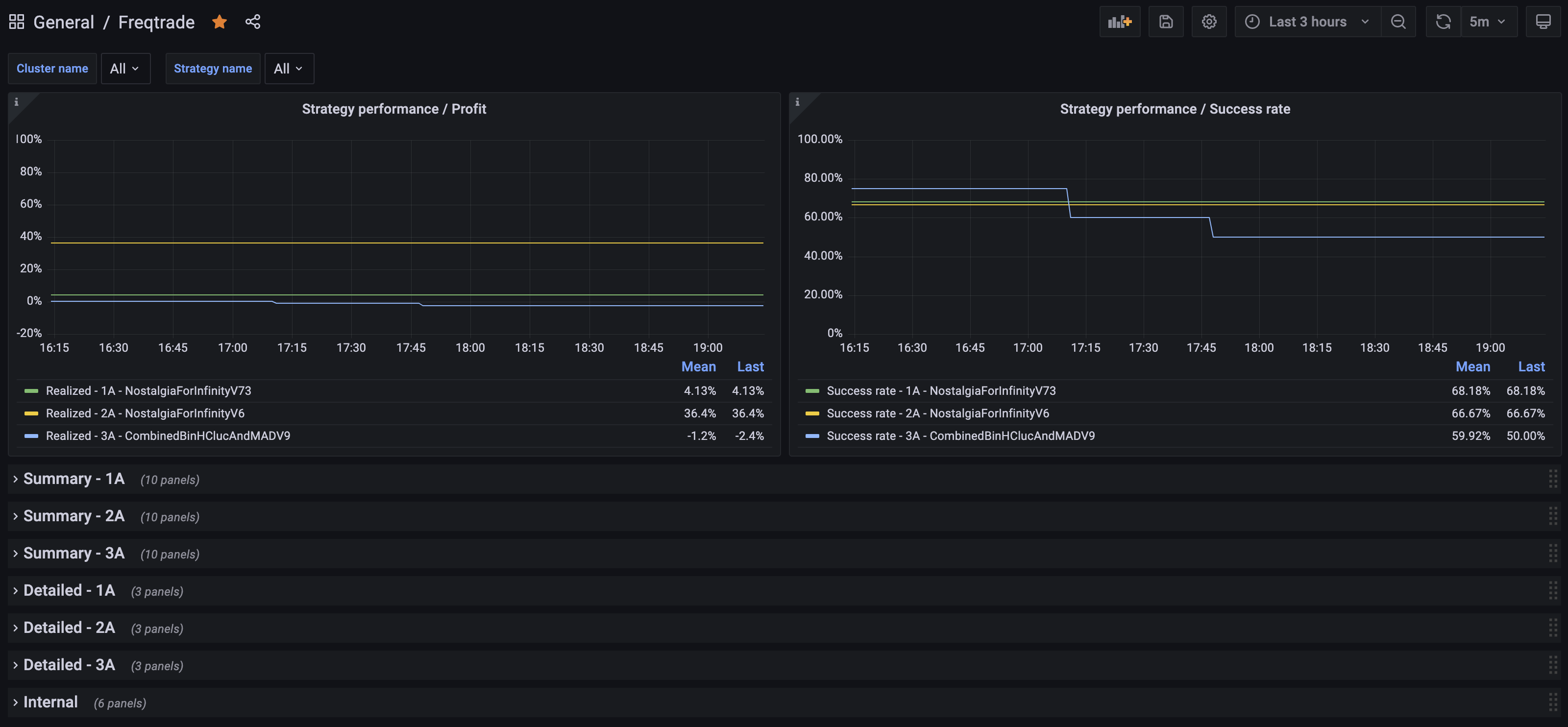Open the dashboard search grid icon
Image resolution: width=1568 pixels, height=727 pixels.
pyautogui.click(x=17, y=22)
